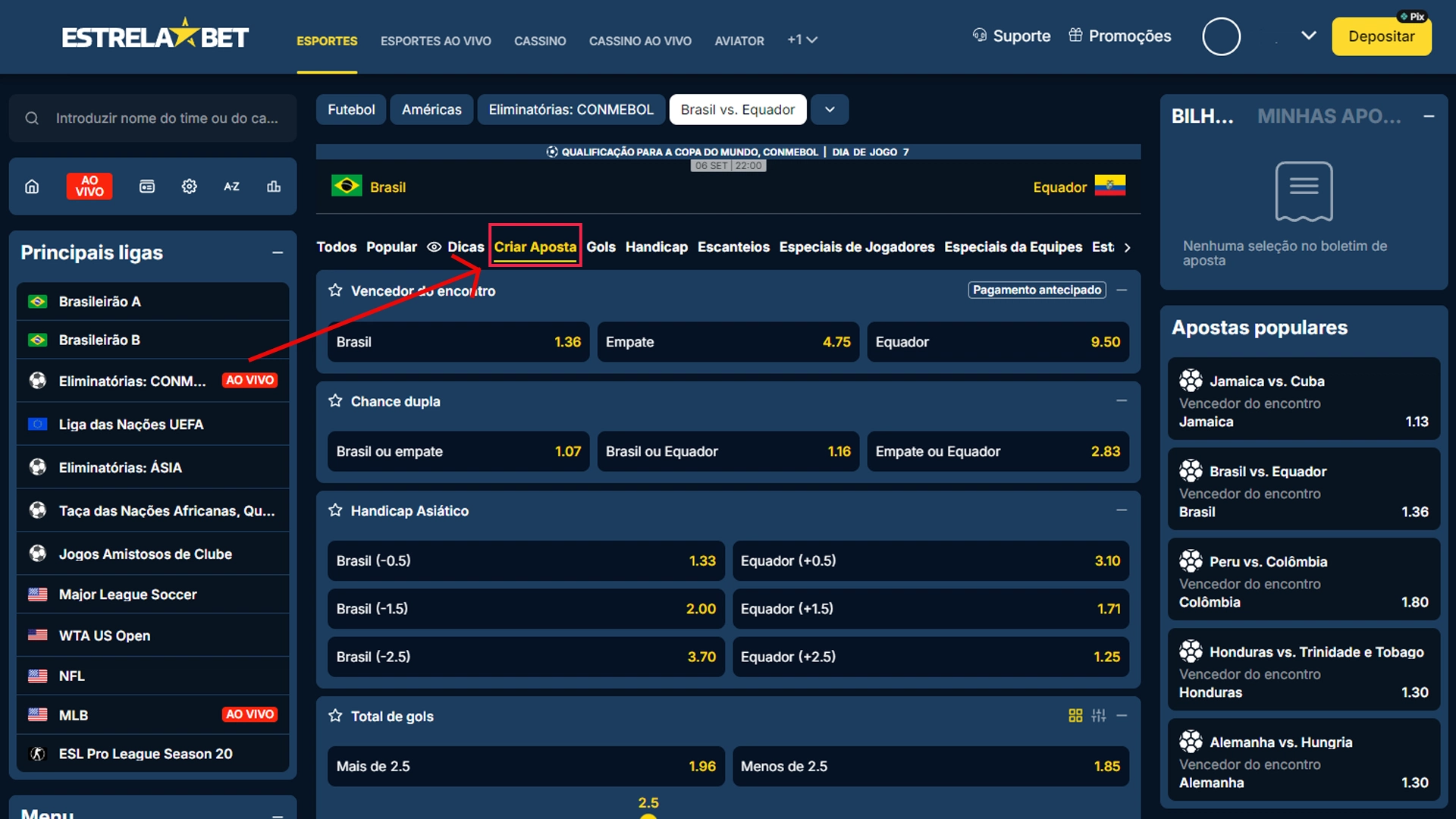The image size is (1456, 819).
Task: Open ESL Pro League Season 20
Action: pyautogui.click(x=152, y=754)
